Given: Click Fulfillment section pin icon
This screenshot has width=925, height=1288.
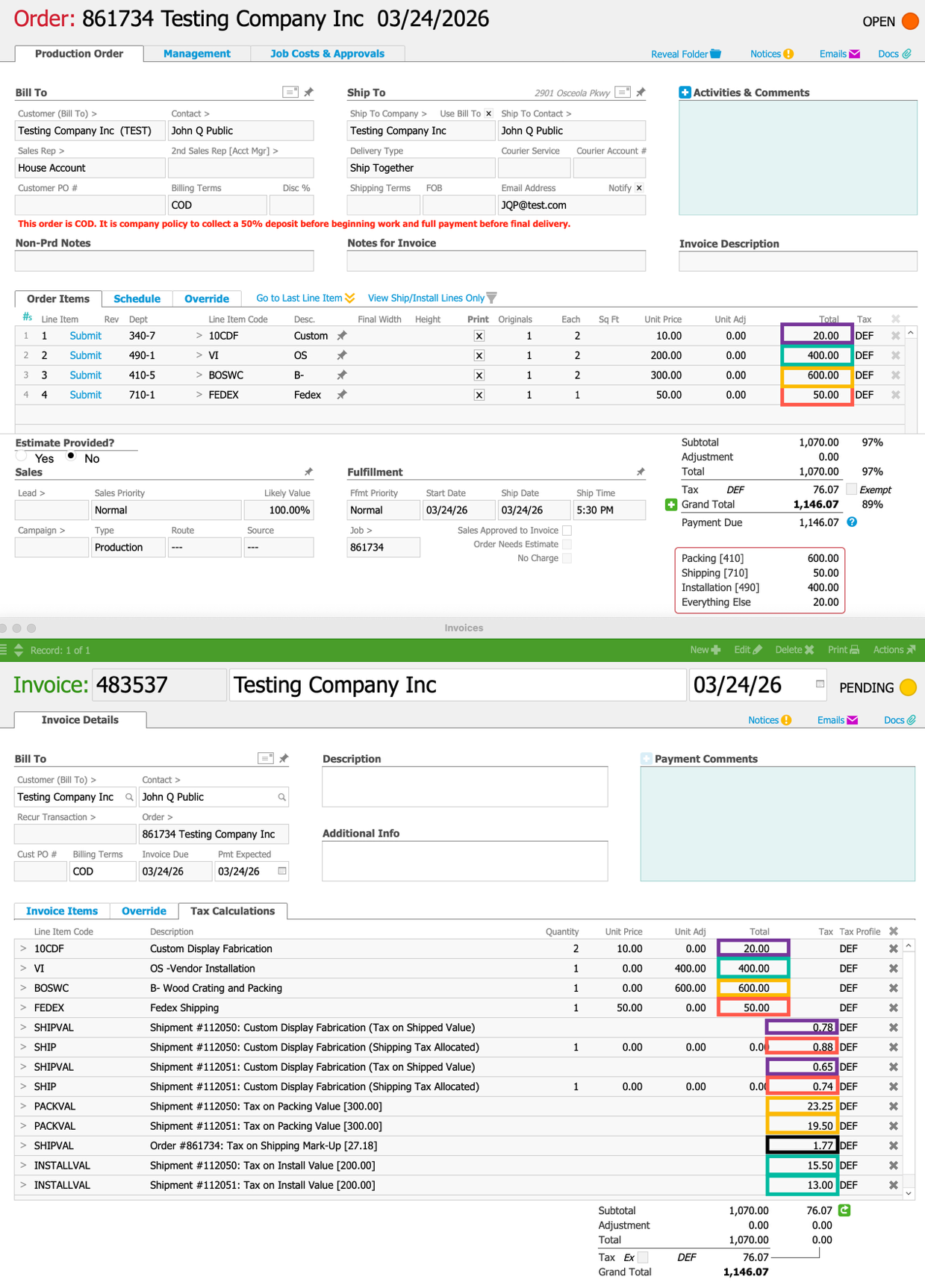Looking at the screenshot, I should click(641, 472).
